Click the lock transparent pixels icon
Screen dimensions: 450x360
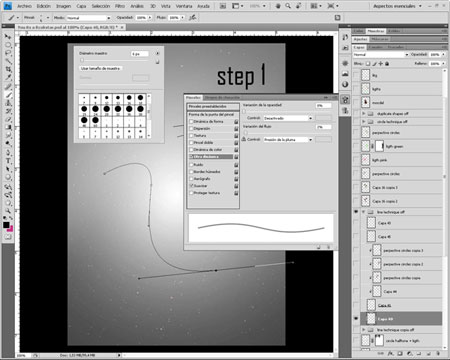click(x=368, y=63)
